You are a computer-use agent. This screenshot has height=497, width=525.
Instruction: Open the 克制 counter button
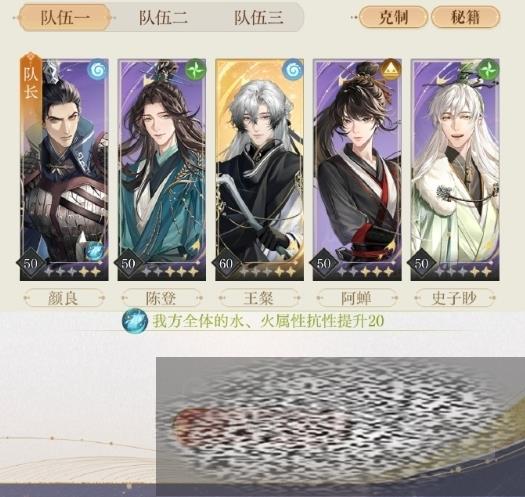pos(393,17)
